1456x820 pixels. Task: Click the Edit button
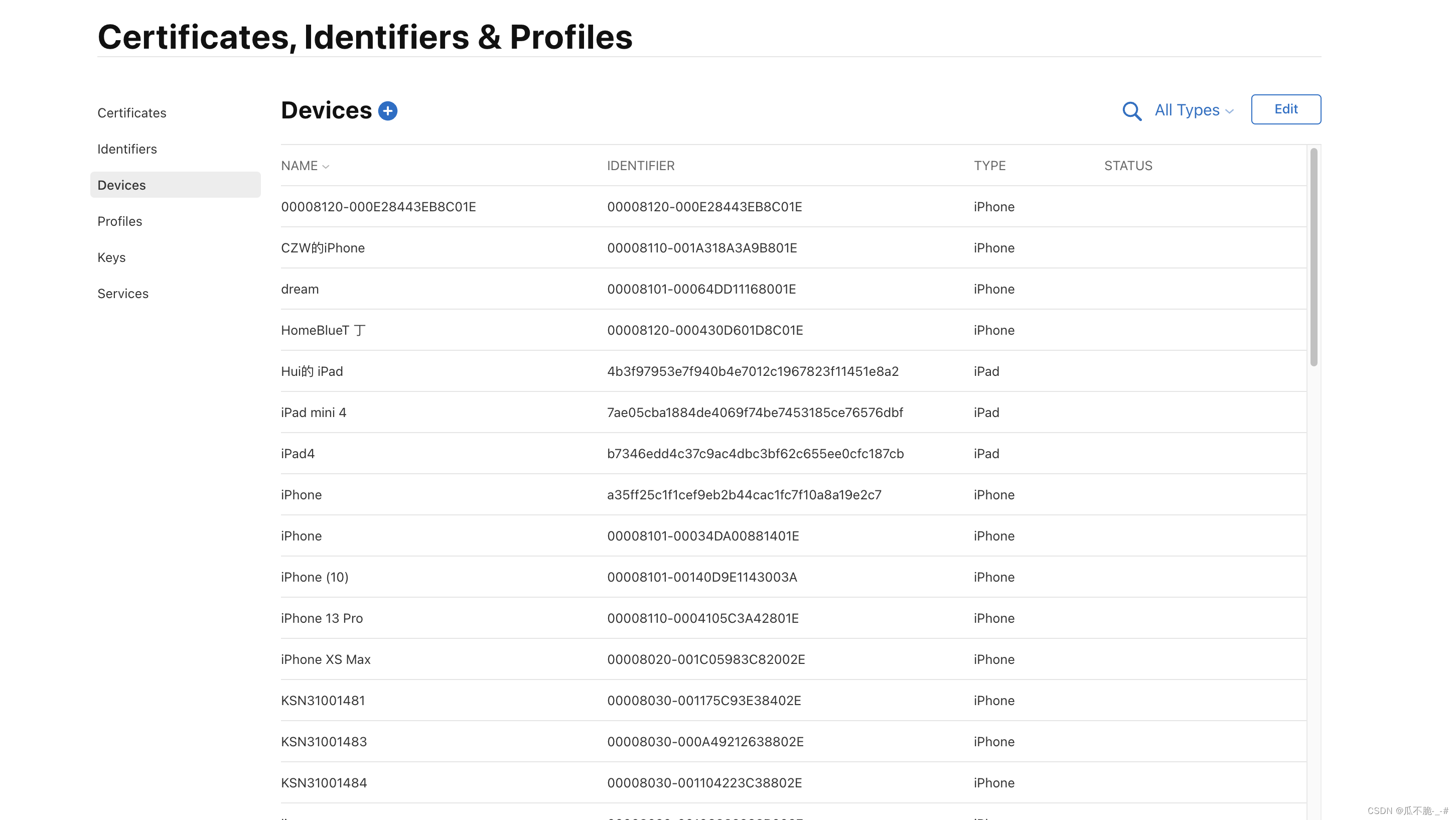[1286, 109]
